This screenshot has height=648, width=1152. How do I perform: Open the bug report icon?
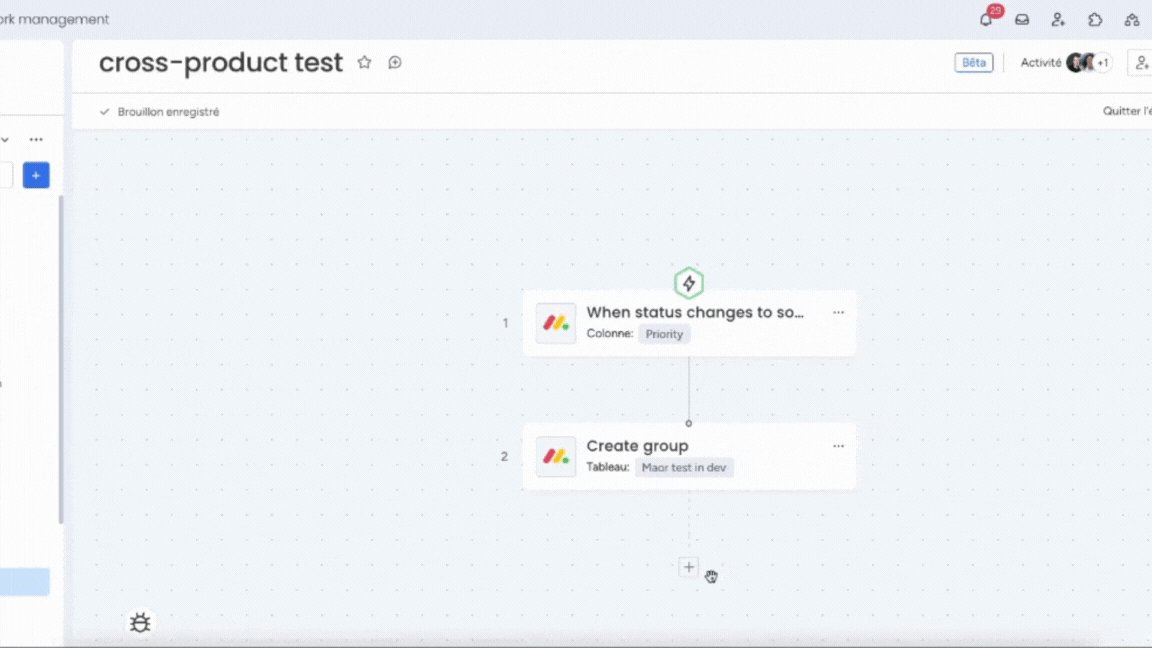coord(140,622)
